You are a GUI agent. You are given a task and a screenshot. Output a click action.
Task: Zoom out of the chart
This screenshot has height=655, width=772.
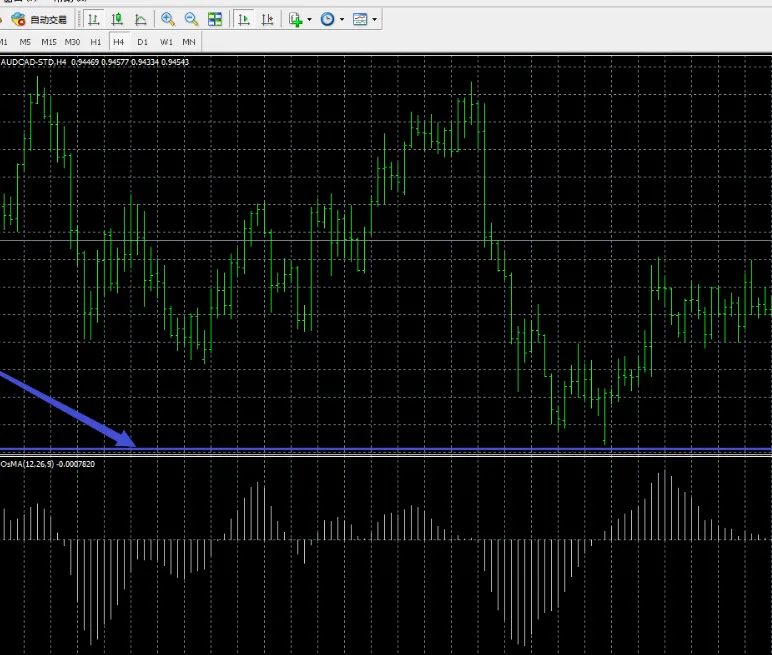coord(191,19)
